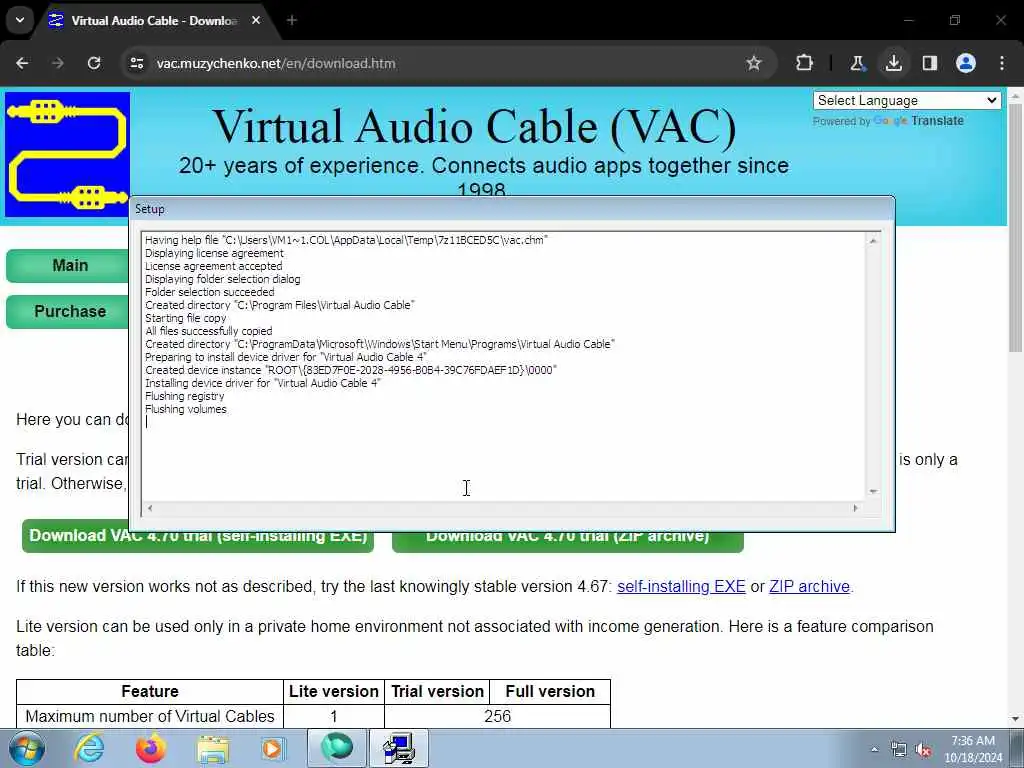Image resolution: width=1024 pixels, height=768 pixels.
Task: Open the tab search dropdown arrow
Action: click(20, 20)
